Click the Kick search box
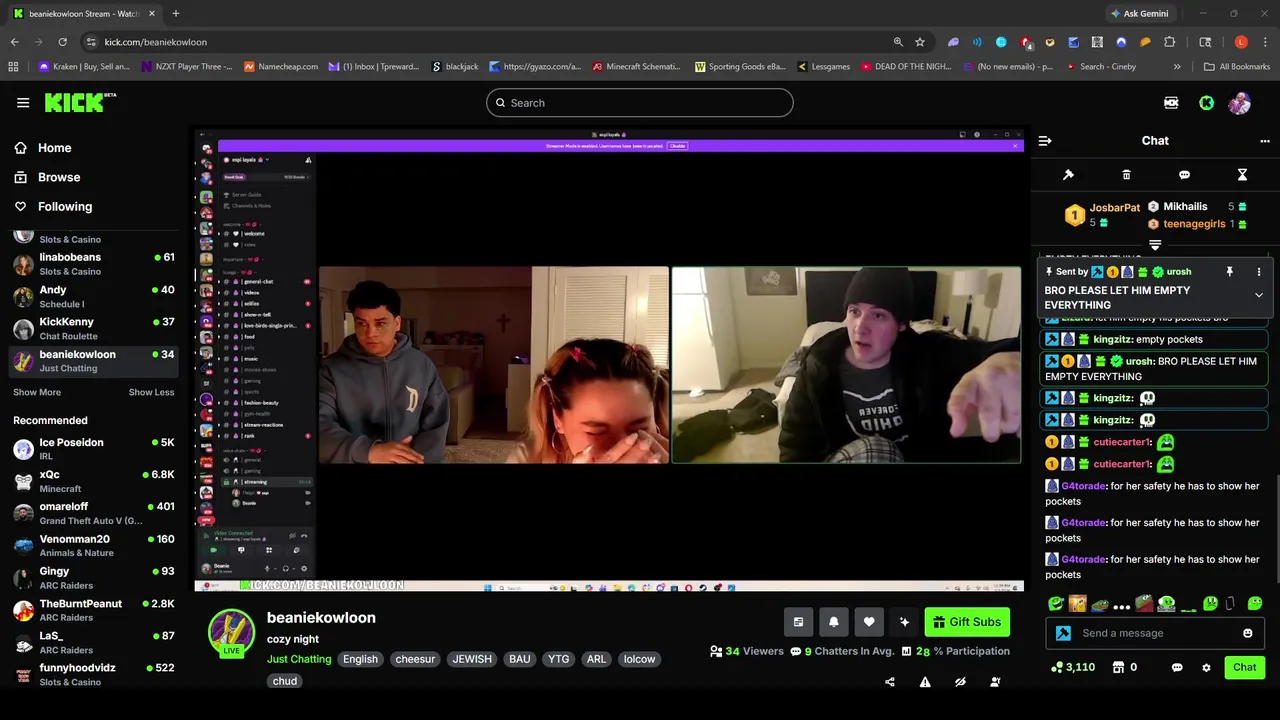This screenshot has height=720, width=1280. [x=640, y=103]
